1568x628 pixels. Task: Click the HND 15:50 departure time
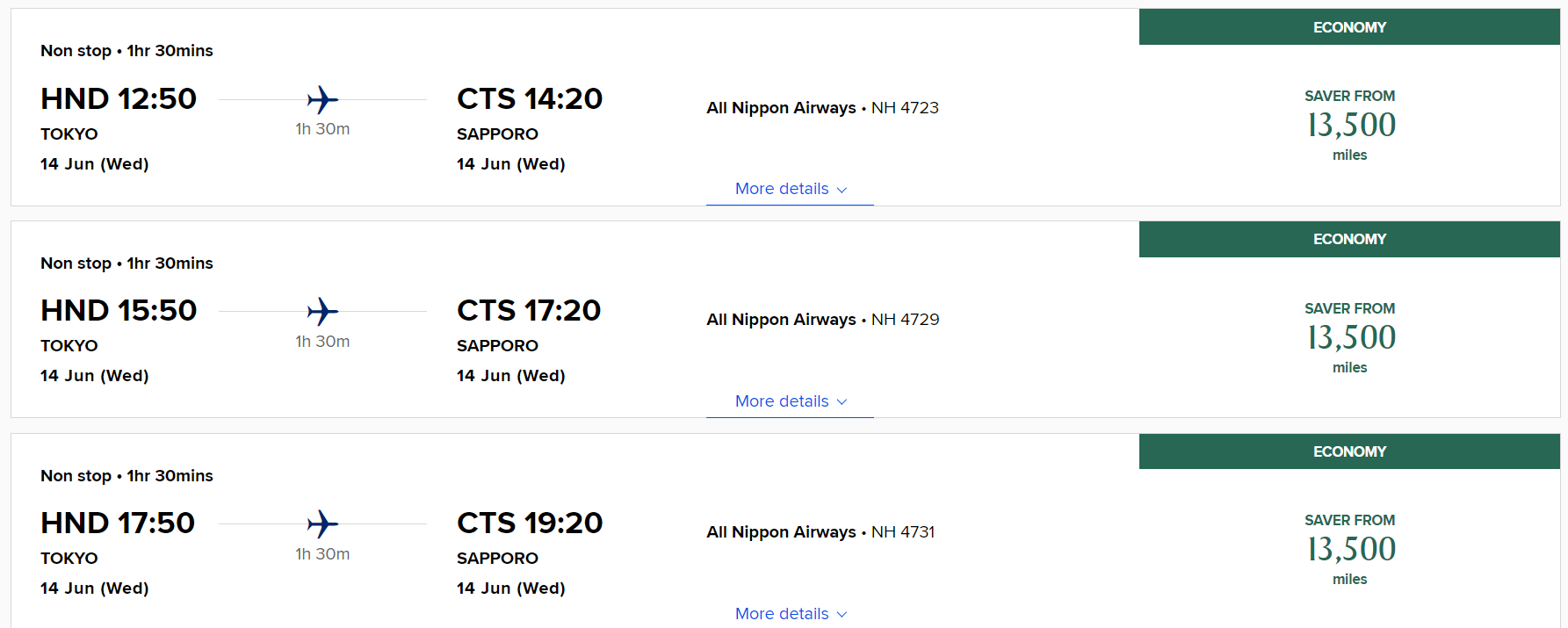tap(119, 310)
